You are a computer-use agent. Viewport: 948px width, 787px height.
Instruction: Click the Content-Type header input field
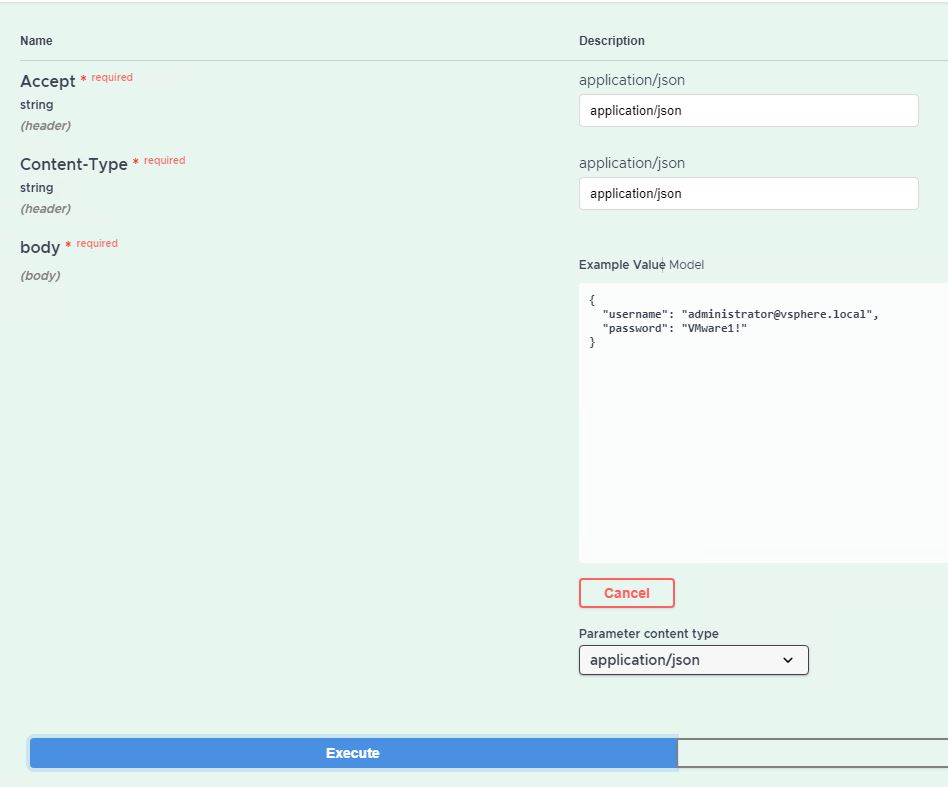pyautogui.click(x=748, y=194)
